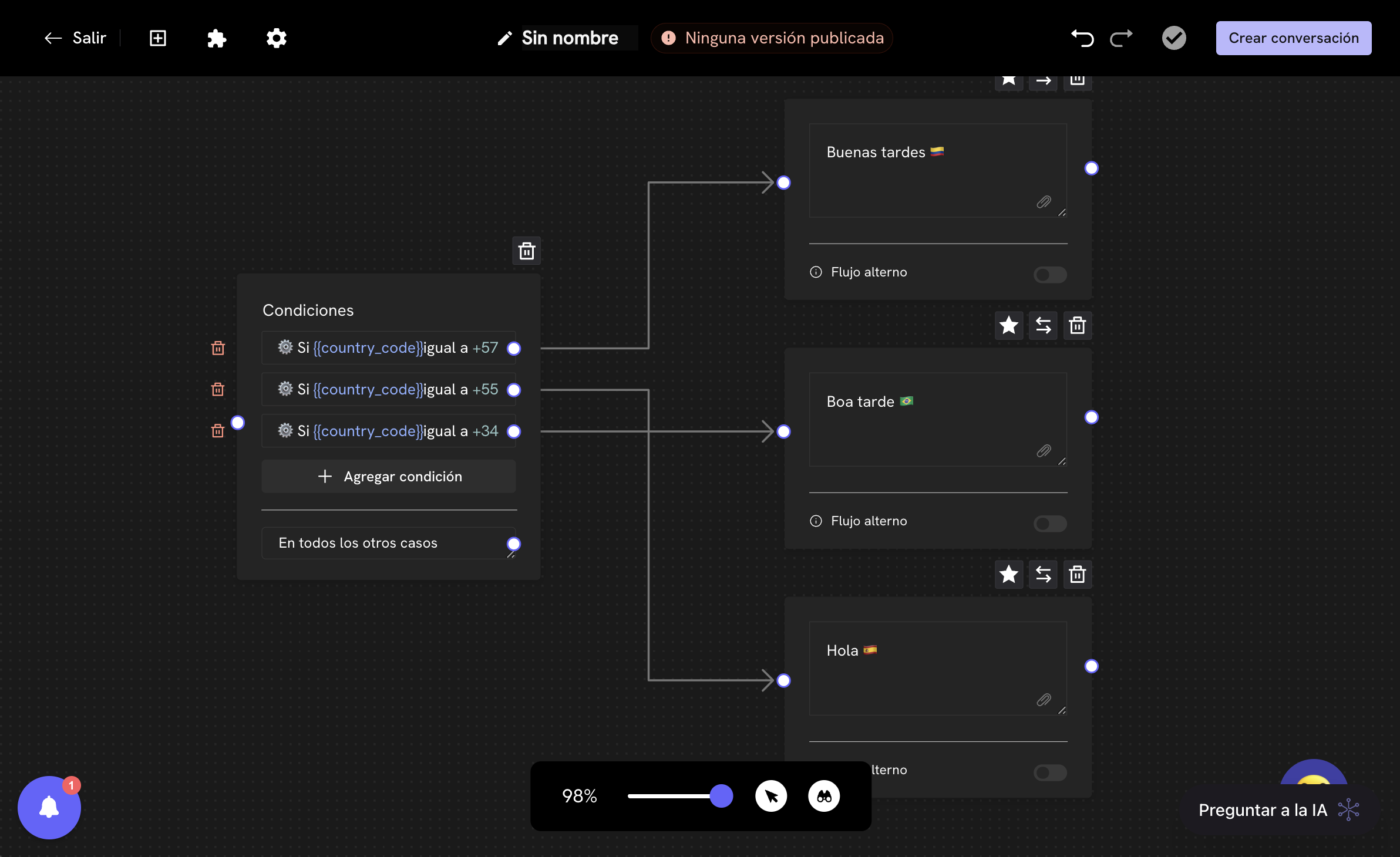Open notifications bell button
1400x857 pixels.
point(49,807)
